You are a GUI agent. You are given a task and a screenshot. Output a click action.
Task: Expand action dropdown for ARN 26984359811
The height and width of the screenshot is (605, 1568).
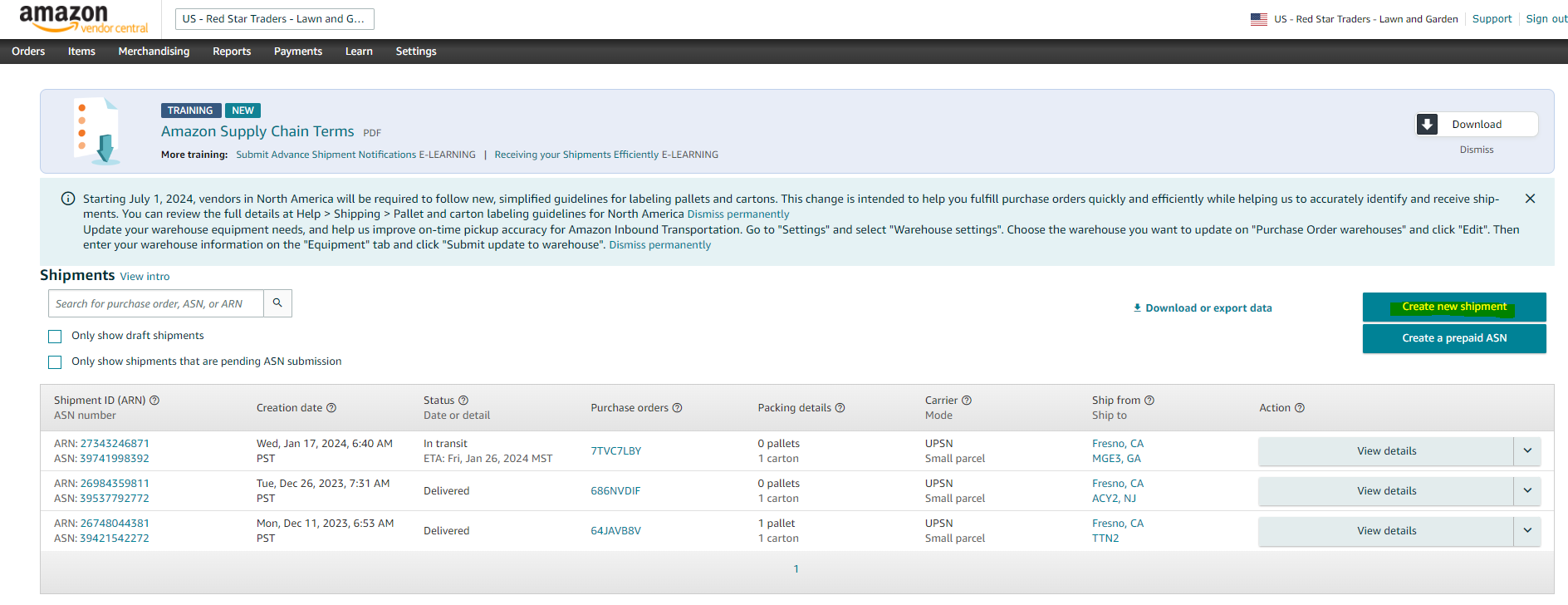(1527, 491)
